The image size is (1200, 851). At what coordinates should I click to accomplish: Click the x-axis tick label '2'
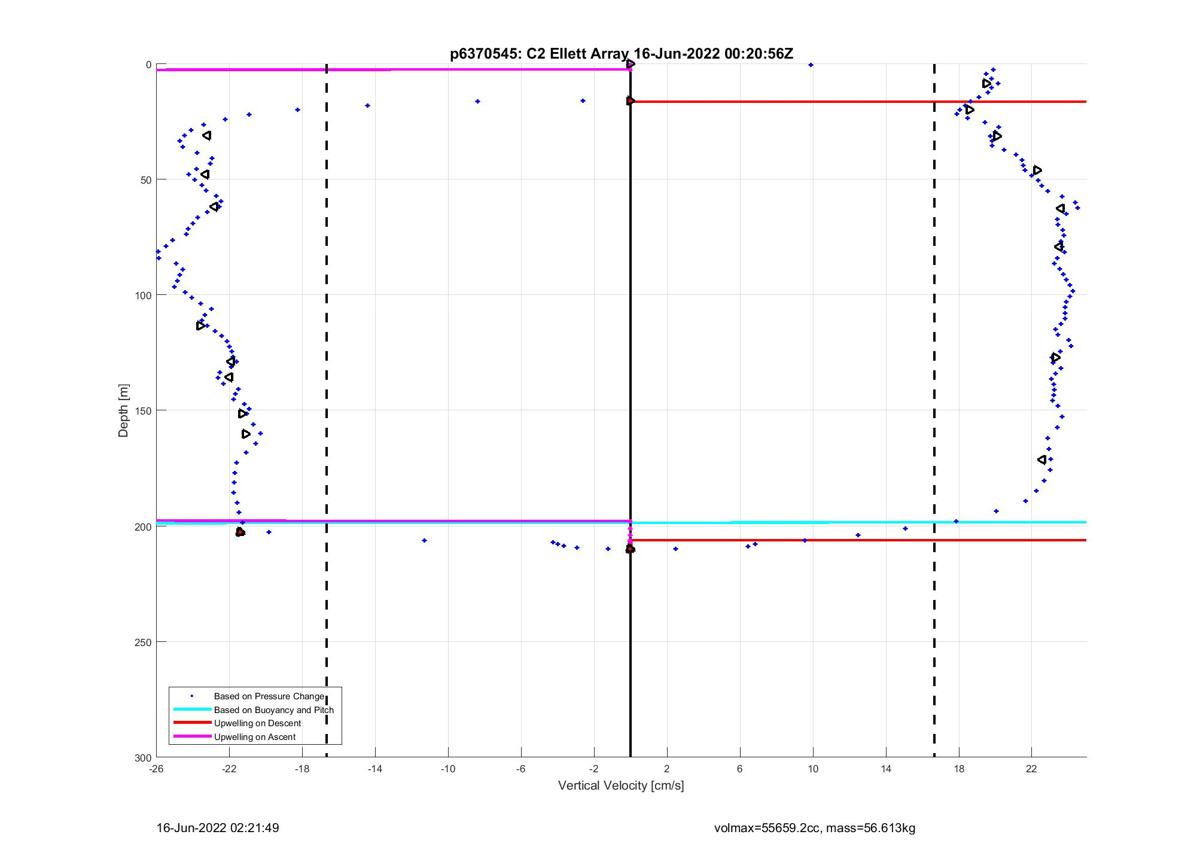pyautogui.click(x=667, y=769)
